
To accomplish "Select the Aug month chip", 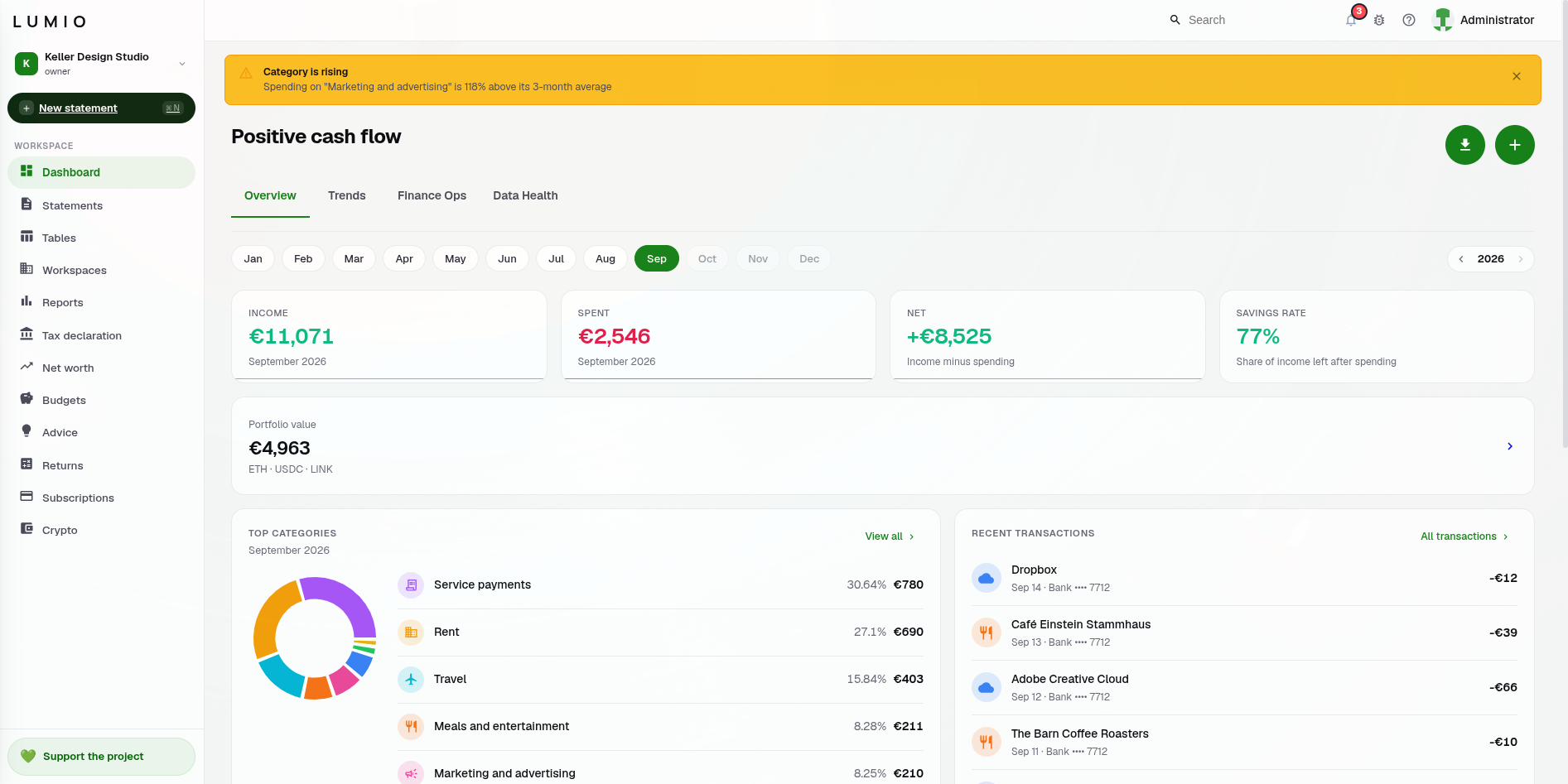I will (x=605, y=258).
